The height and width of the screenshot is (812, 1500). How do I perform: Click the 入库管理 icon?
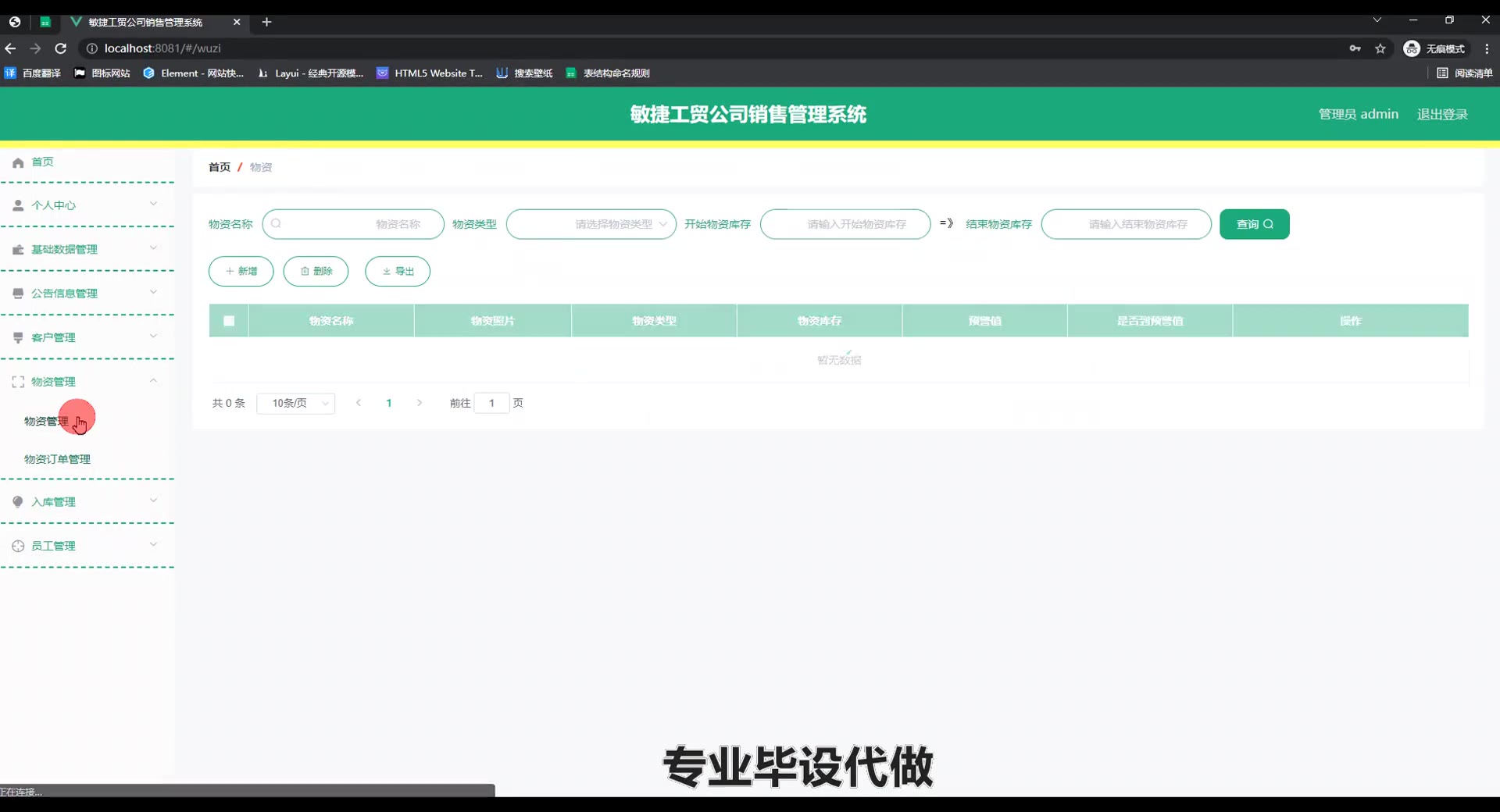click(18, 502)
